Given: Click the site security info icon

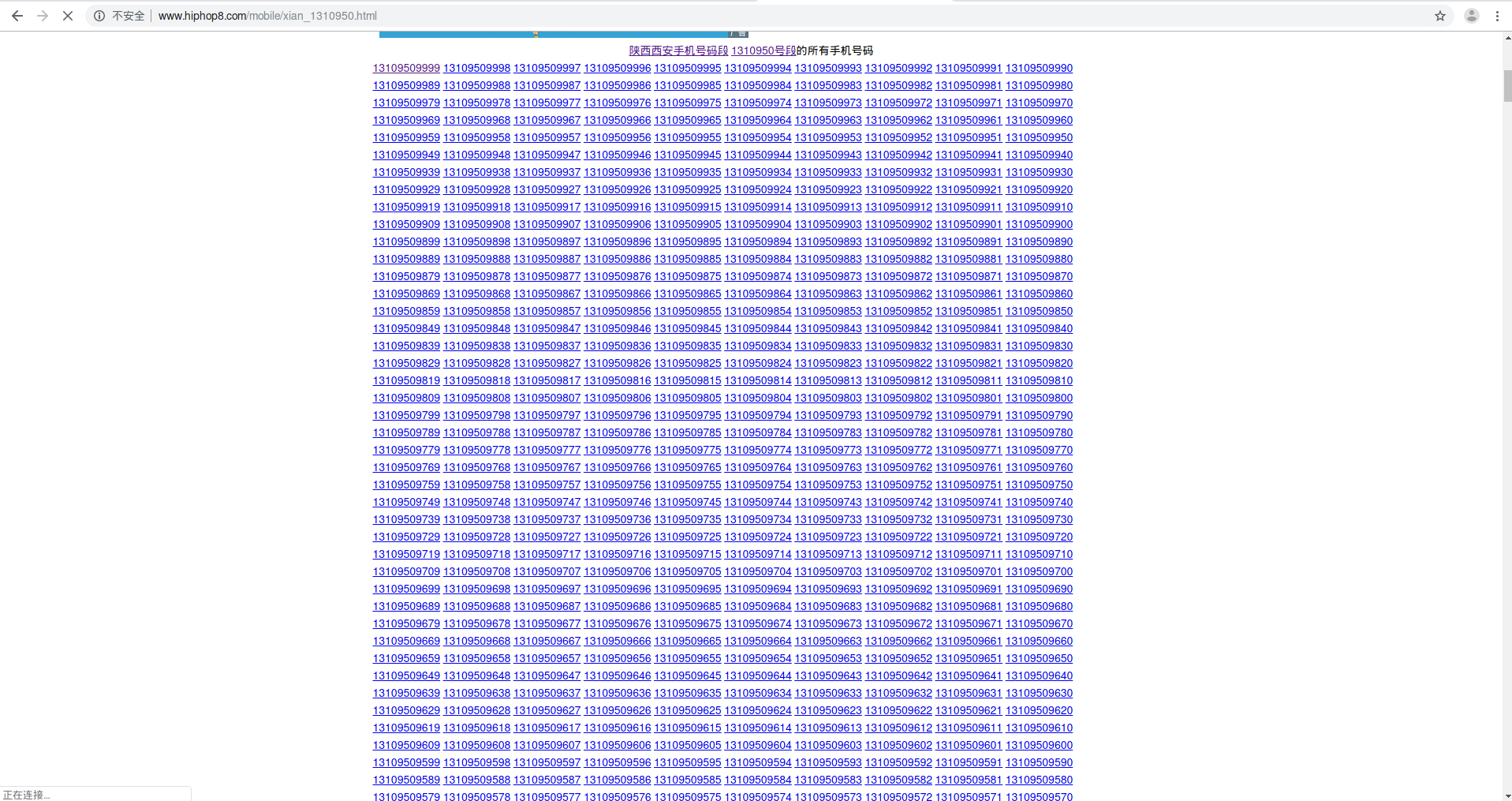Looking at the screenshot, I should pyautogui.click(x=99, y=16).
